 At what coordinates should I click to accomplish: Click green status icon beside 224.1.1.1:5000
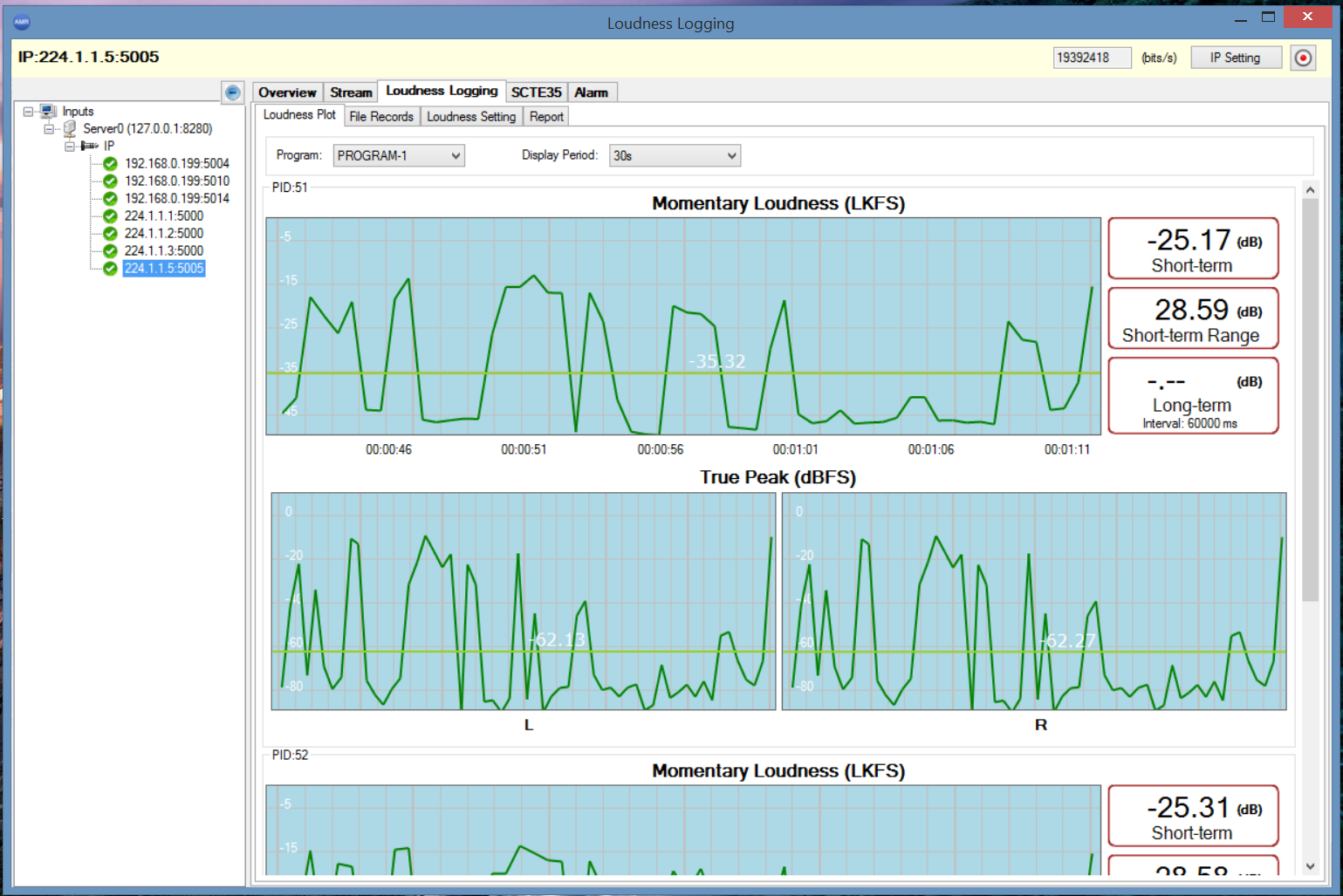[110, 215]
